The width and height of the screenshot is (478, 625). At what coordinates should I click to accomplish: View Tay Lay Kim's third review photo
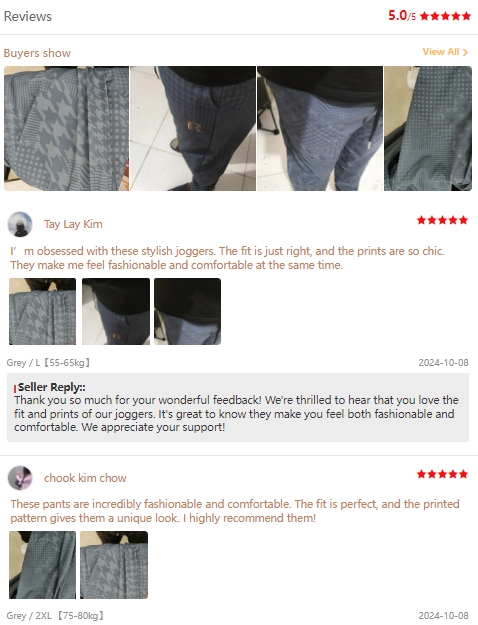tap(187, 311)
